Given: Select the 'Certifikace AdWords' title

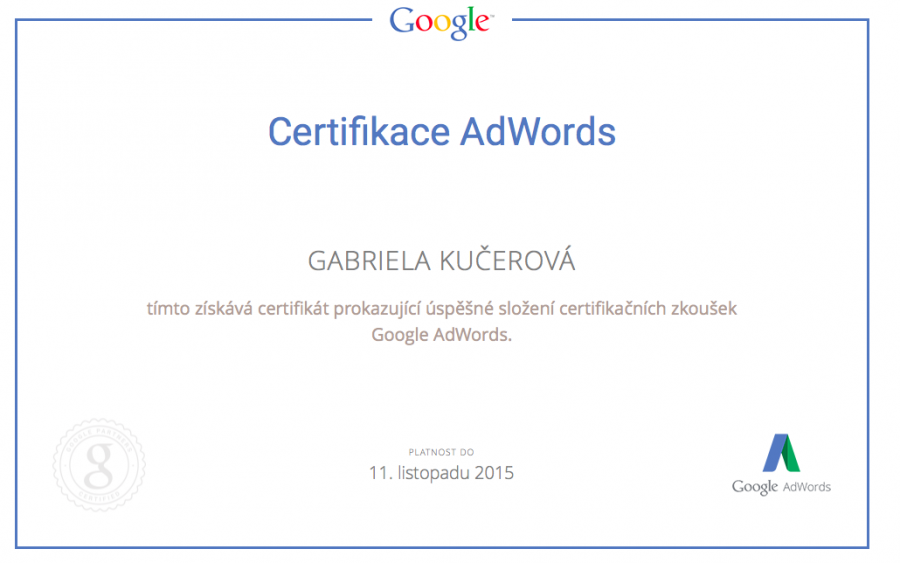Looking at the screenshot, I should click(441, 132).
